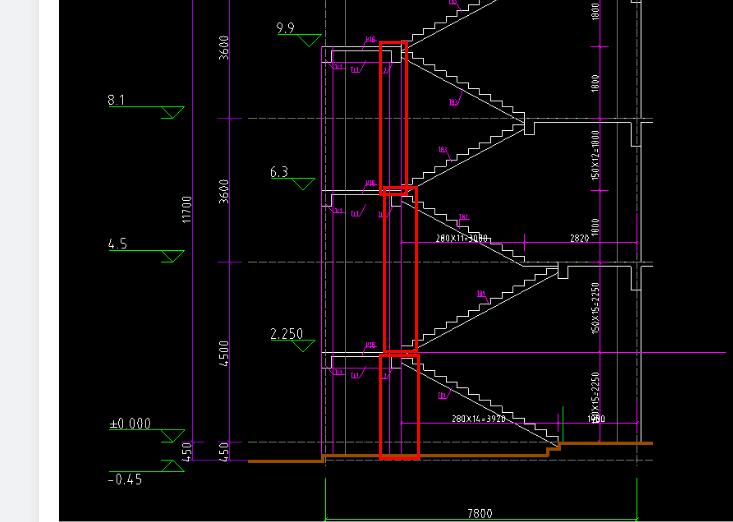733x522 pixels.
Task: Select the elevation triangle marker under 9.9
Action: [x=309, y=41]
